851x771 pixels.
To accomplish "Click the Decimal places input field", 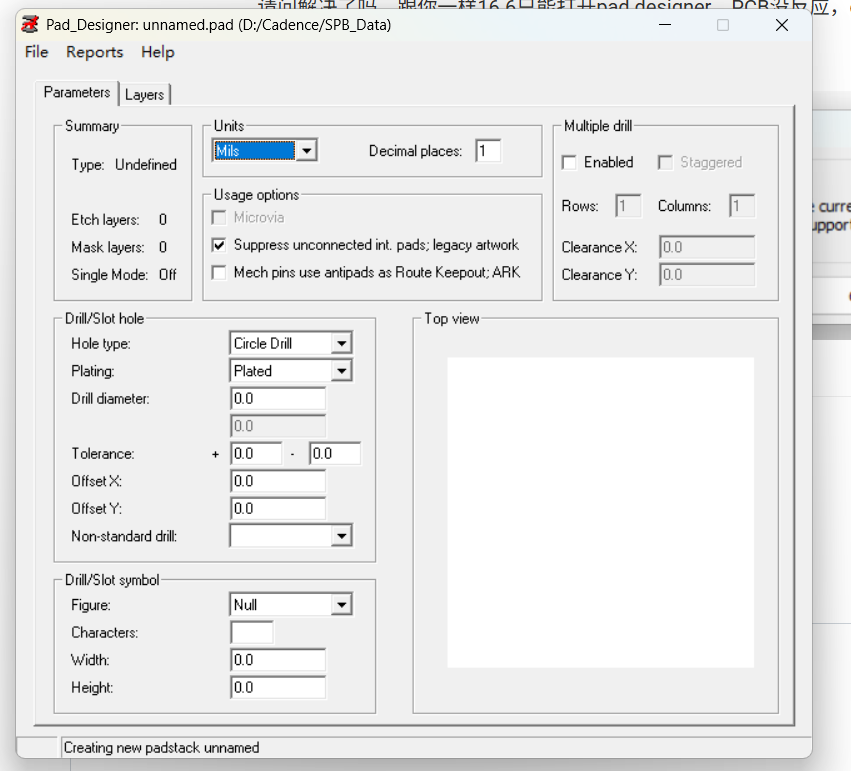I will [488, 151].
